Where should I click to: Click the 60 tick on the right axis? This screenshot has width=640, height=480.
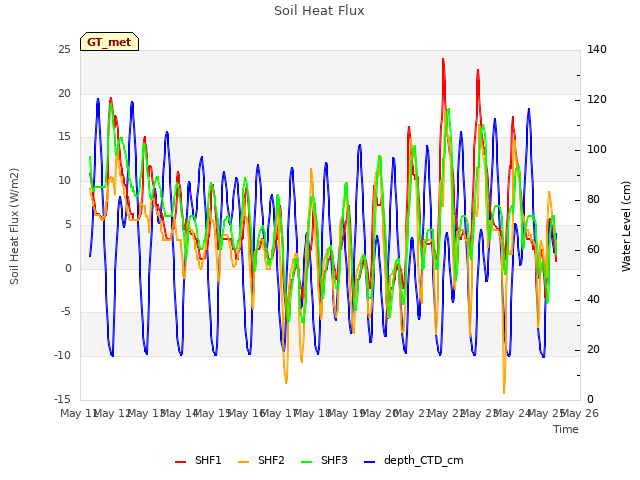pyautogui.click(x=593, y=249)
